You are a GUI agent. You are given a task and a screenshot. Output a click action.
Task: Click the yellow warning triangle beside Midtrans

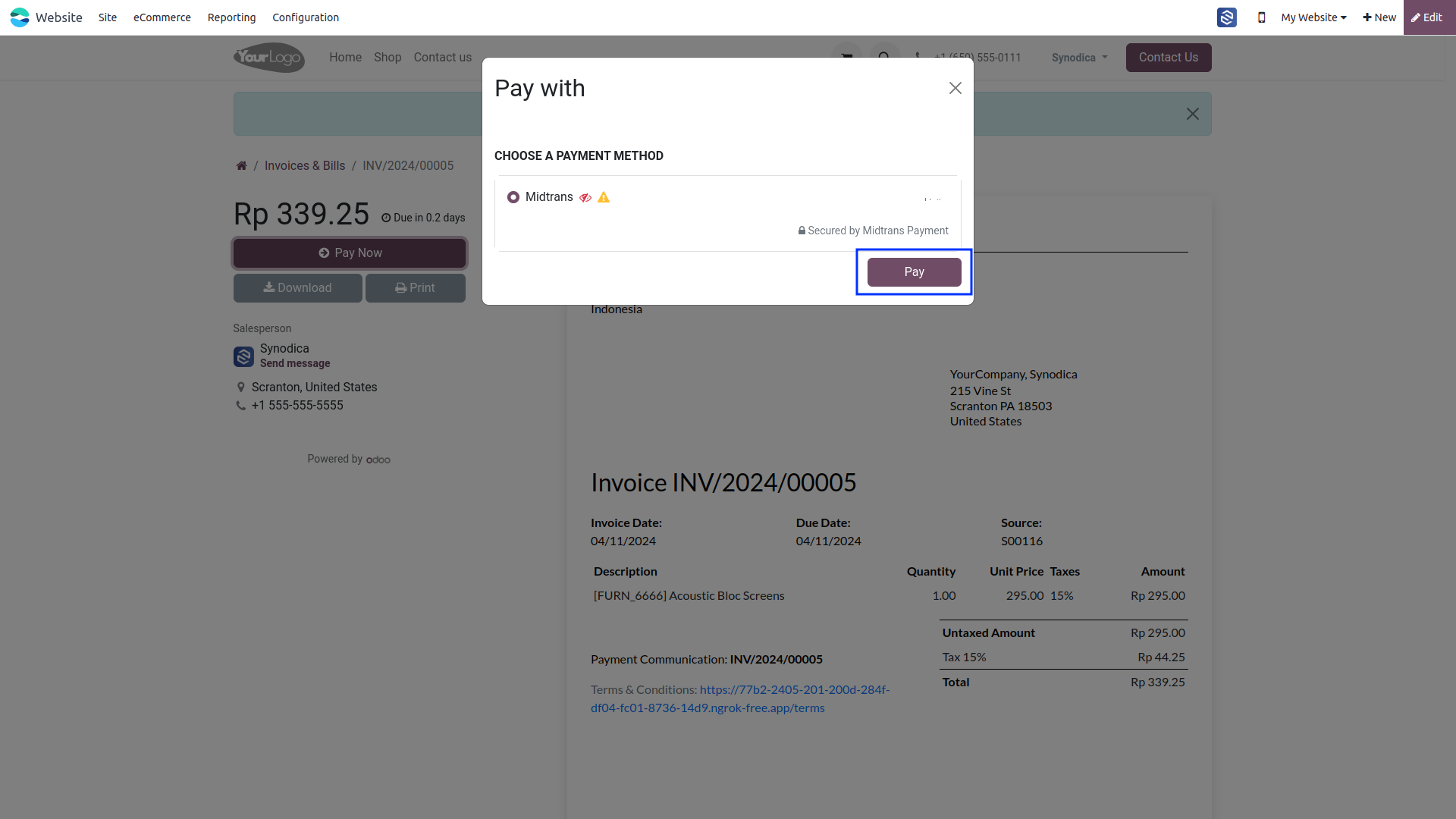tap(604, 197)
